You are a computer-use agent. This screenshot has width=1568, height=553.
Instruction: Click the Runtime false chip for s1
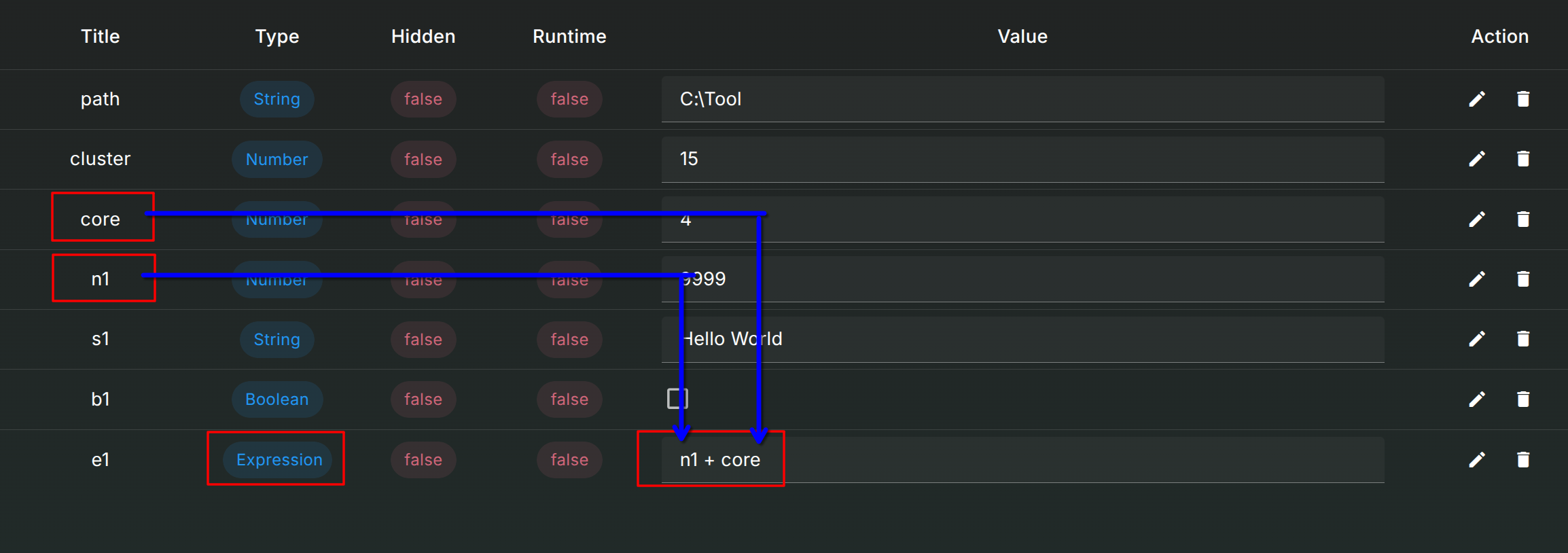(x=569, y=340)
